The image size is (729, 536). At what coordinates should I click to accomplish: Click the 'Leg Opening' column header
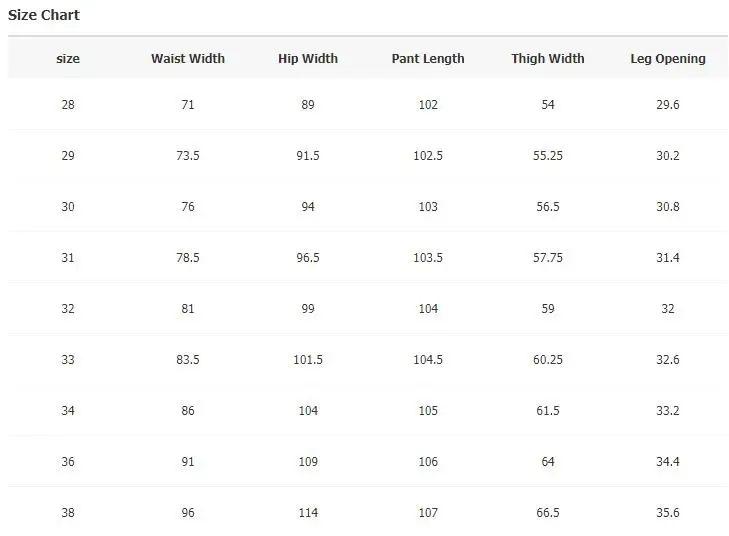[x=668, y=59]
